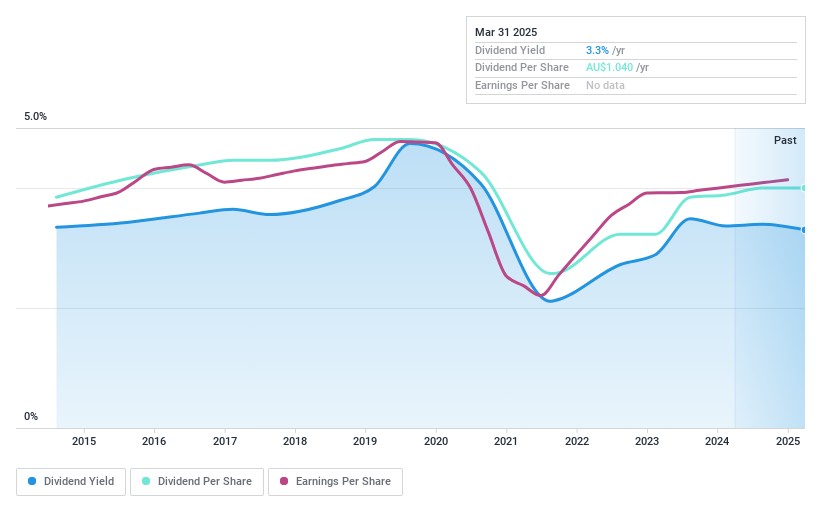Click the 0% y-axis label
The height and width of the screenshot is (508, 821).
pos(31,417)
